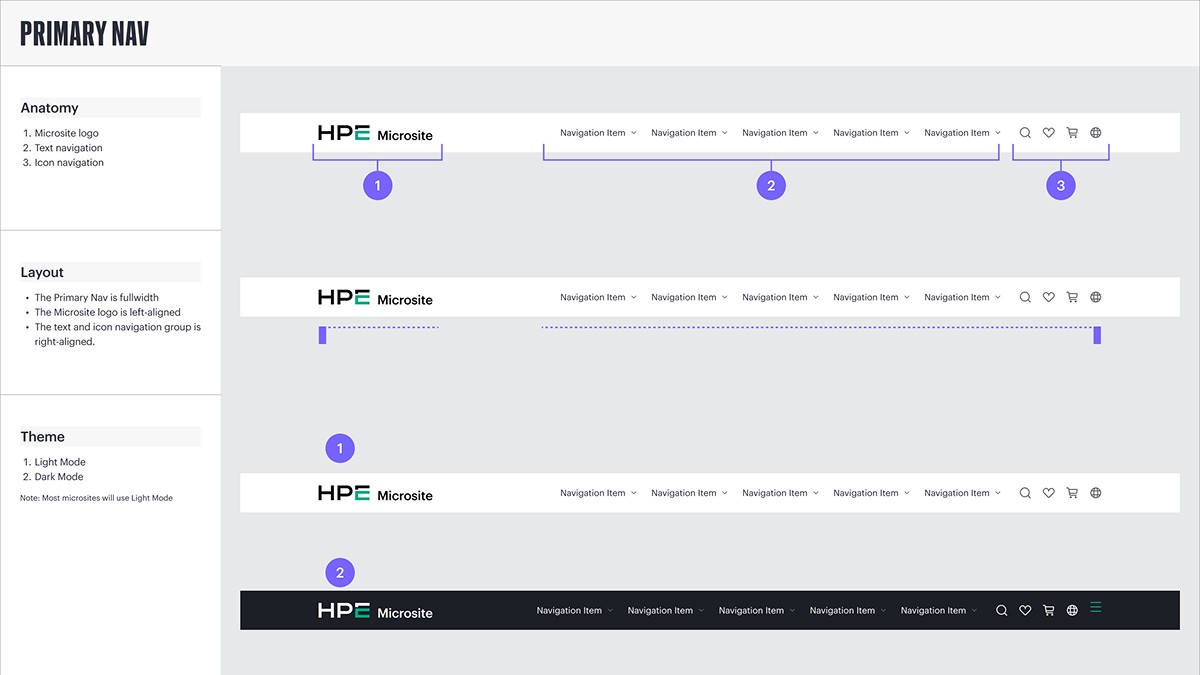Click the dashed fullwidth spacing indicator
1200x675 pixels.
(700, 326)
